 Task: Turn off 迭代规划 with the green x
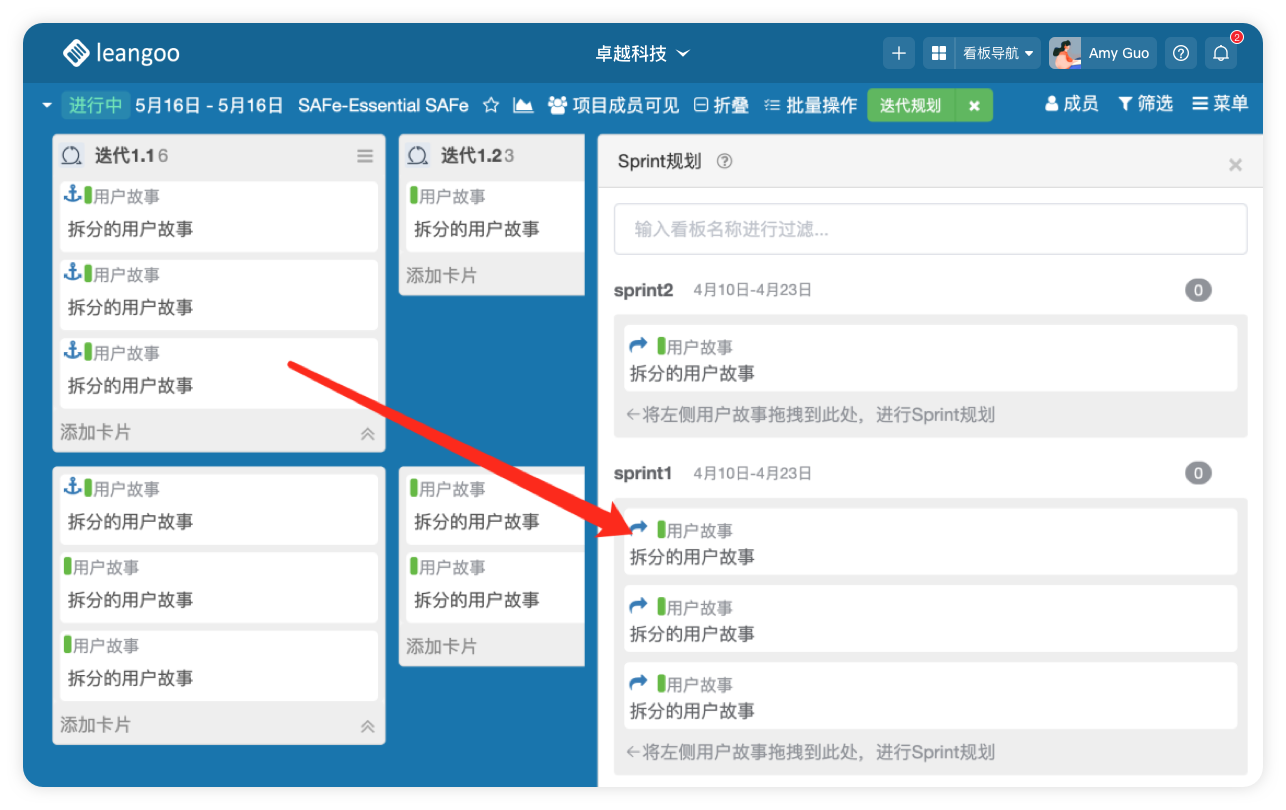click(x=974, y=105)
